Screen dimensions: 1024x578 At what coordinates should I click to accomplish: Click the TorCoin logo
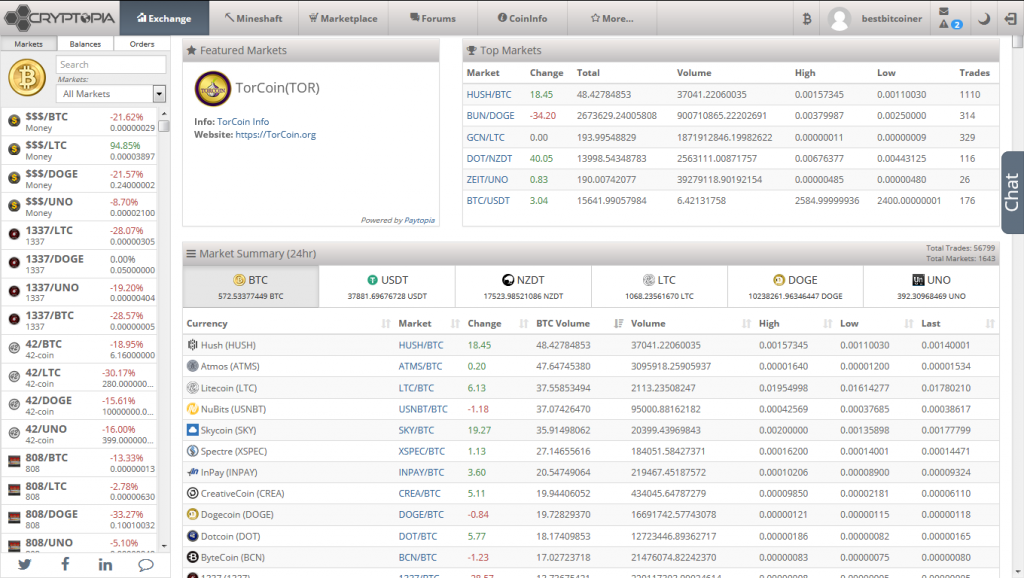(212, 88)
